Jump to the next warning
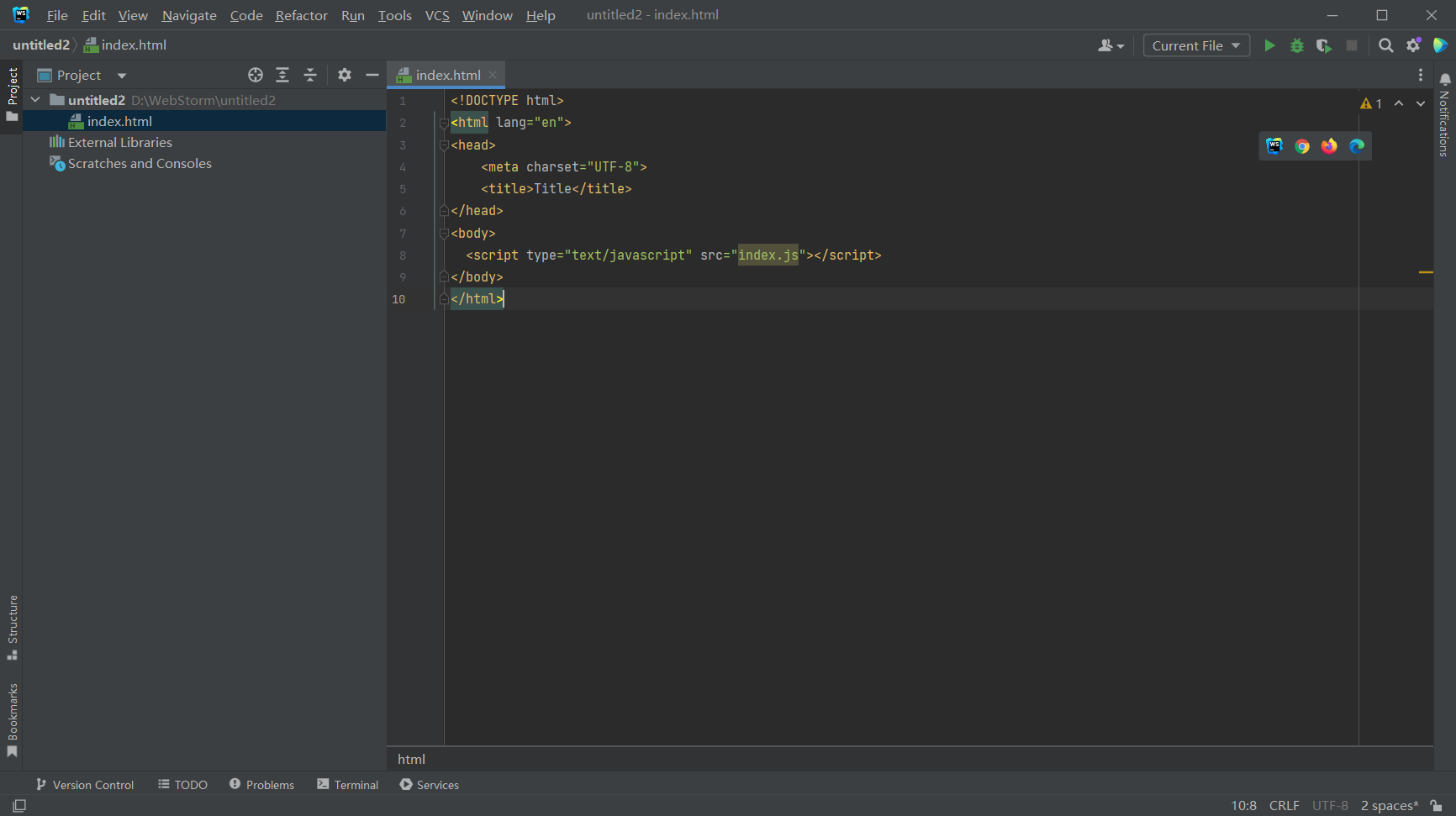Screen dimensions: 1456x816 (x=1421, y=103)
